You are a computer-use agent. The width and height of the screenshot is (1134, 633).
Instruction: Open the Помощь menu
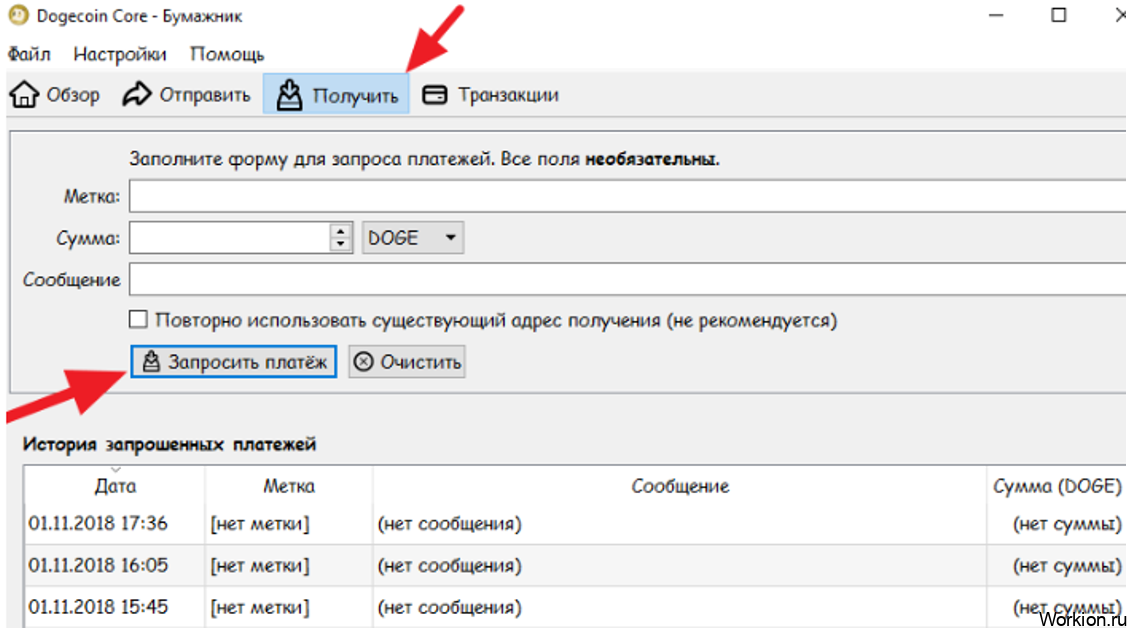pyautogui.click(x=227, y=54)
